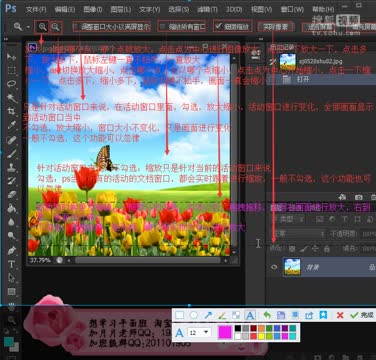Open the 3D(D) menu
Screen dimensions: 376x360
point(234,9)
